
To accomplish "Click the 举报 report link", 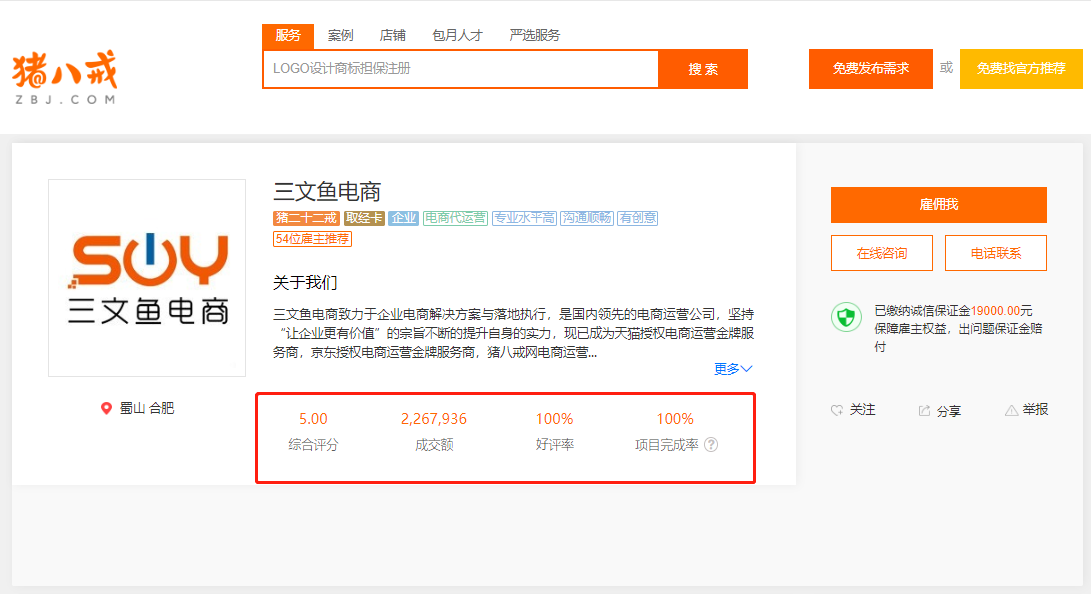I will coord(1035,410).
